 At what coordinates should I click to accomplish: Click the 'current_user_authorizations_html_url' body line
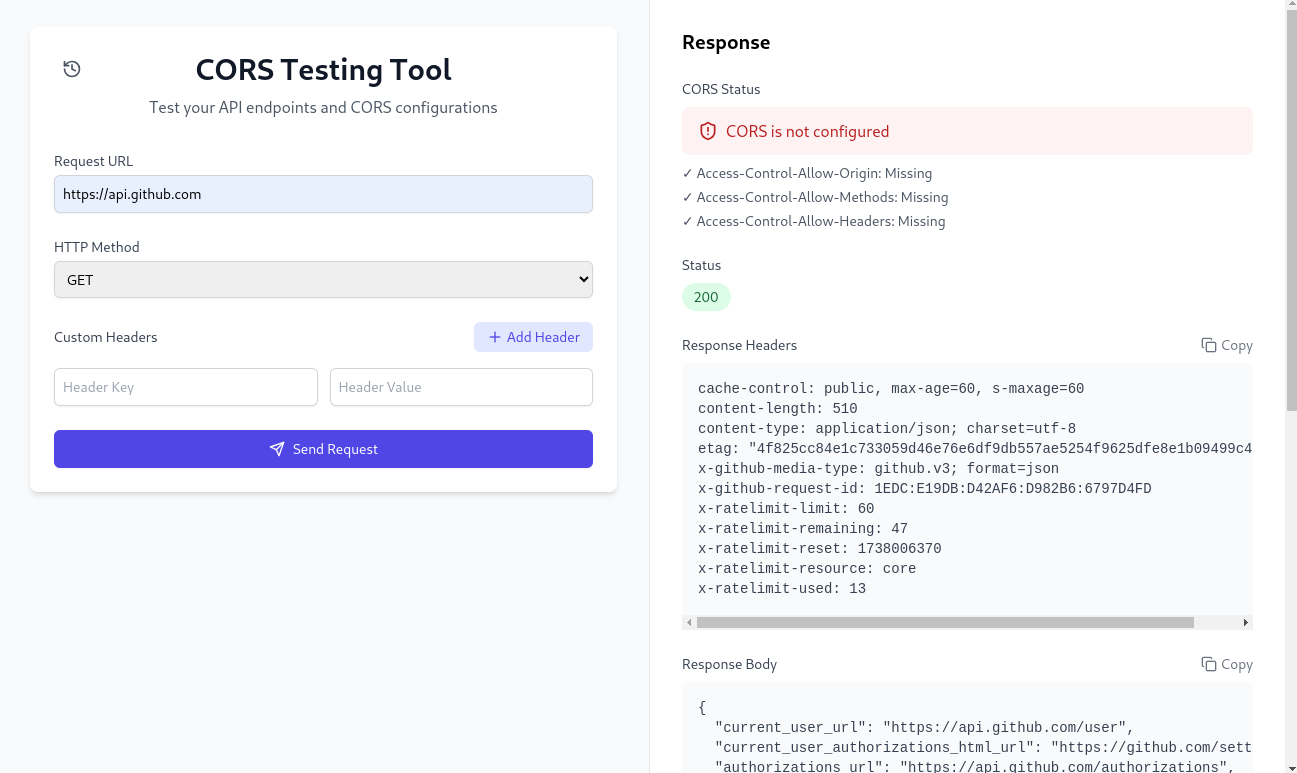pos(984,747)
